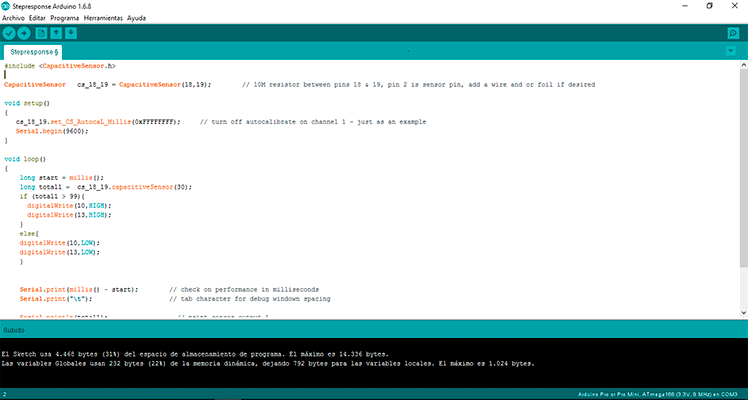Viewport: 748px width, 400px height.
Task: Select the Stepresponse sketch tab
Action: coord(33,52)
